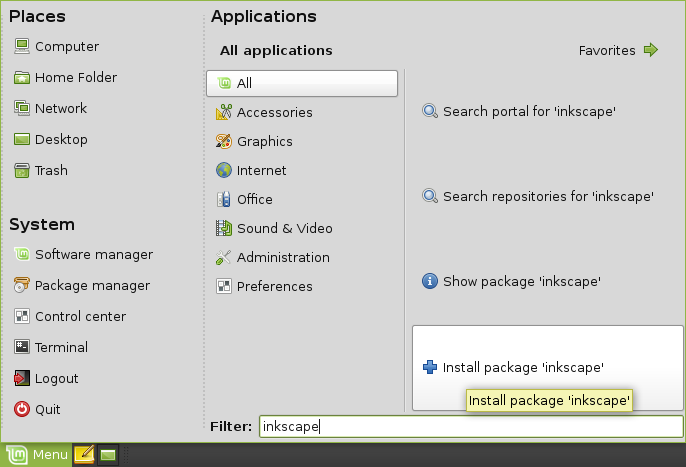This screenshot has height=467, width=686.
Task: Select Sound & Video film icon
Action: (224, 228)
